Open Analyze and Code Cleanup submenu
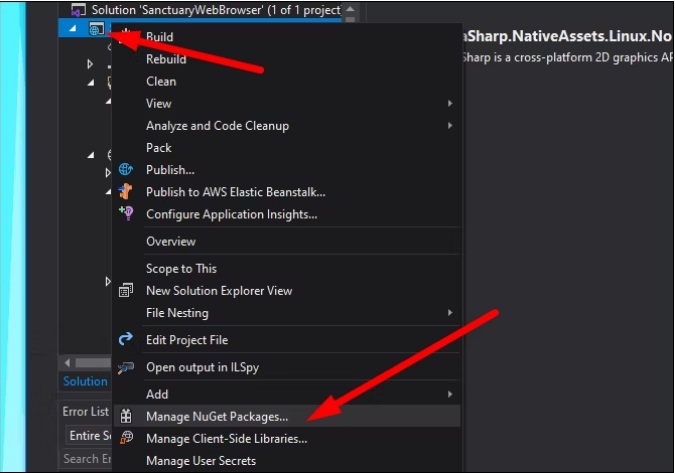675x473 pixels. pyautogui.click(x=286, y=126)
